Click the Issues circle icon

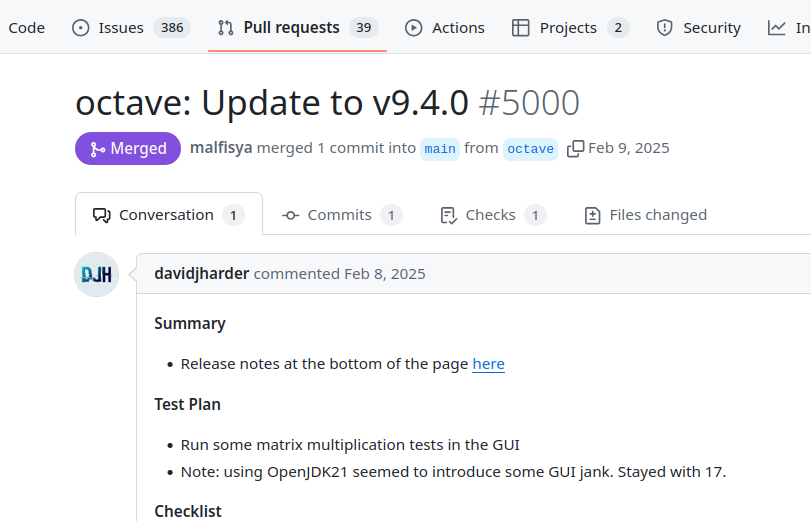[81, 28]
